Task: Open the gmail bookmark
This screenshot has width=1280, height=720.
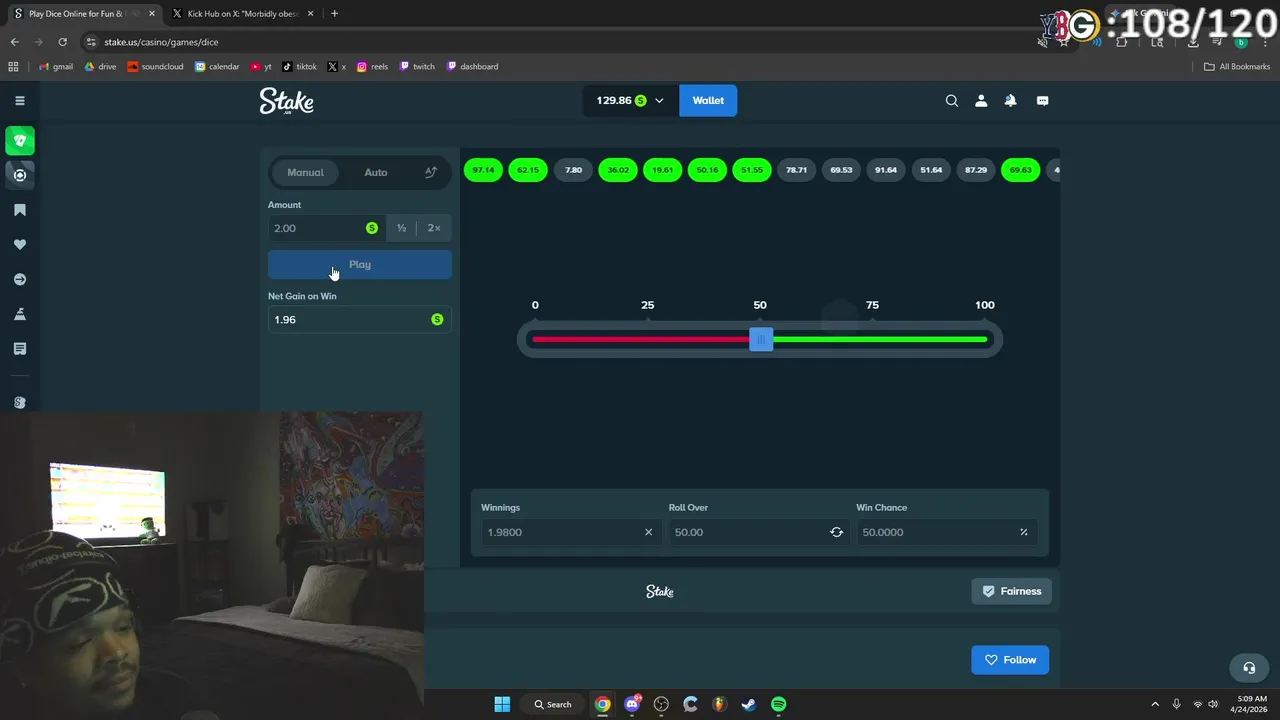Action: point(55,67)
